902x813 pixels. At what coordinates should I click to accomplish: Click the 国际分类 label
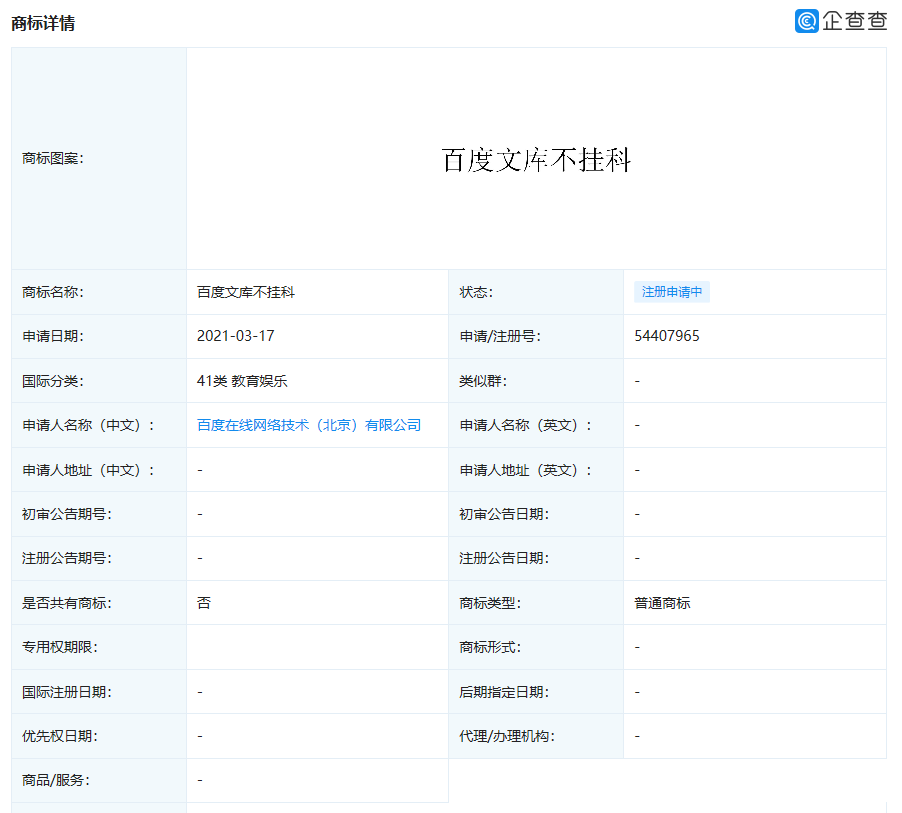(x=53, y=381)
